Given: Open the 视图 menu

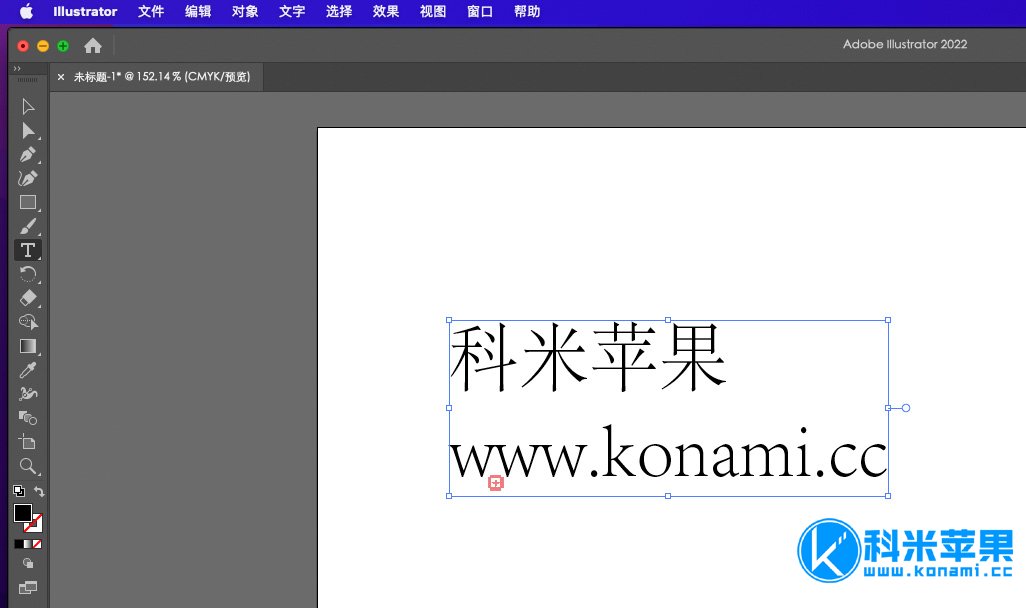Looking at the screenshot, I should tap(433, 11).
